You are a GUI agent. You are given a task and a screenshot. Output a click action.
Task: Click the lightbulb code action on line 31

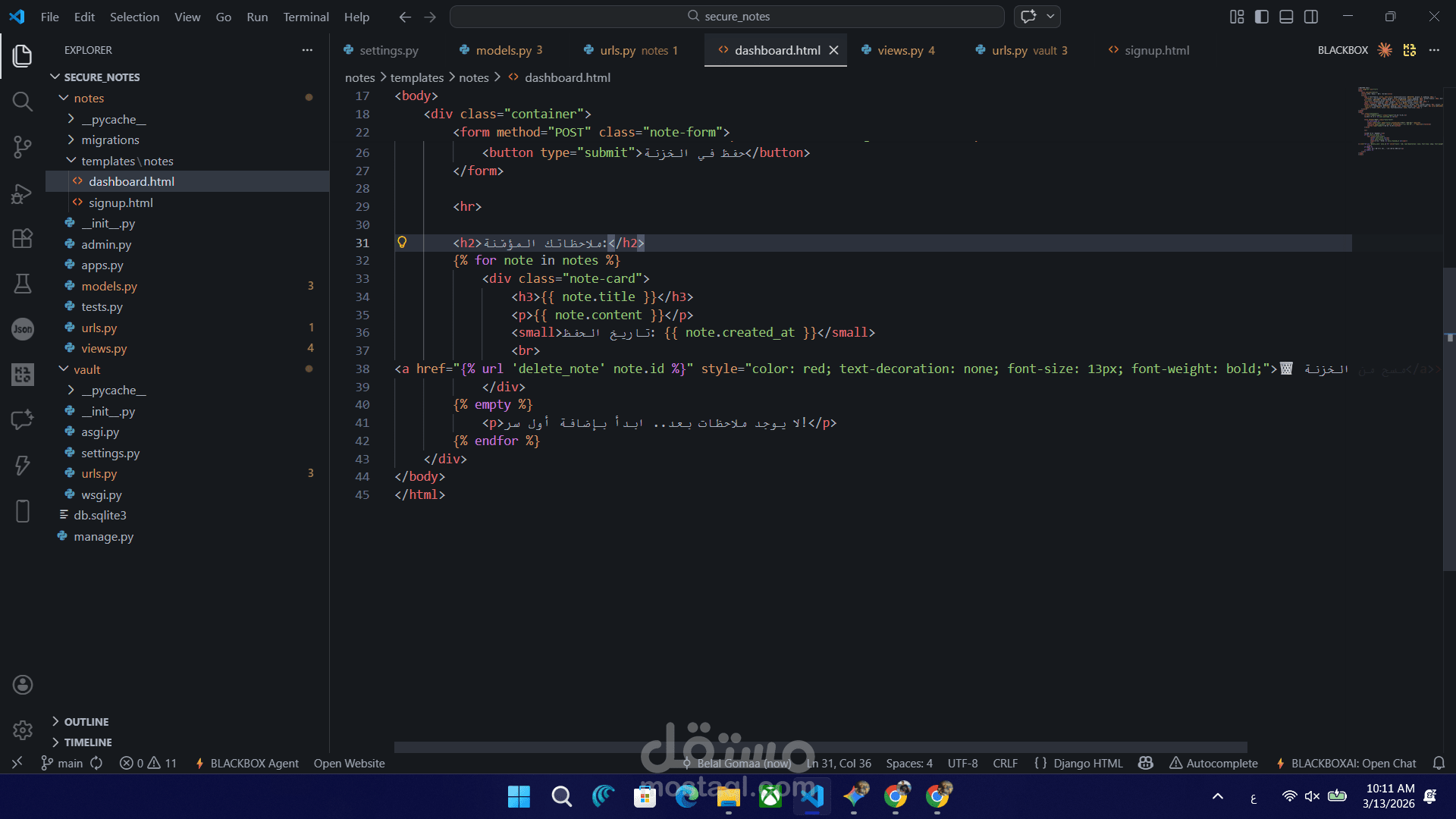[402, 243]
